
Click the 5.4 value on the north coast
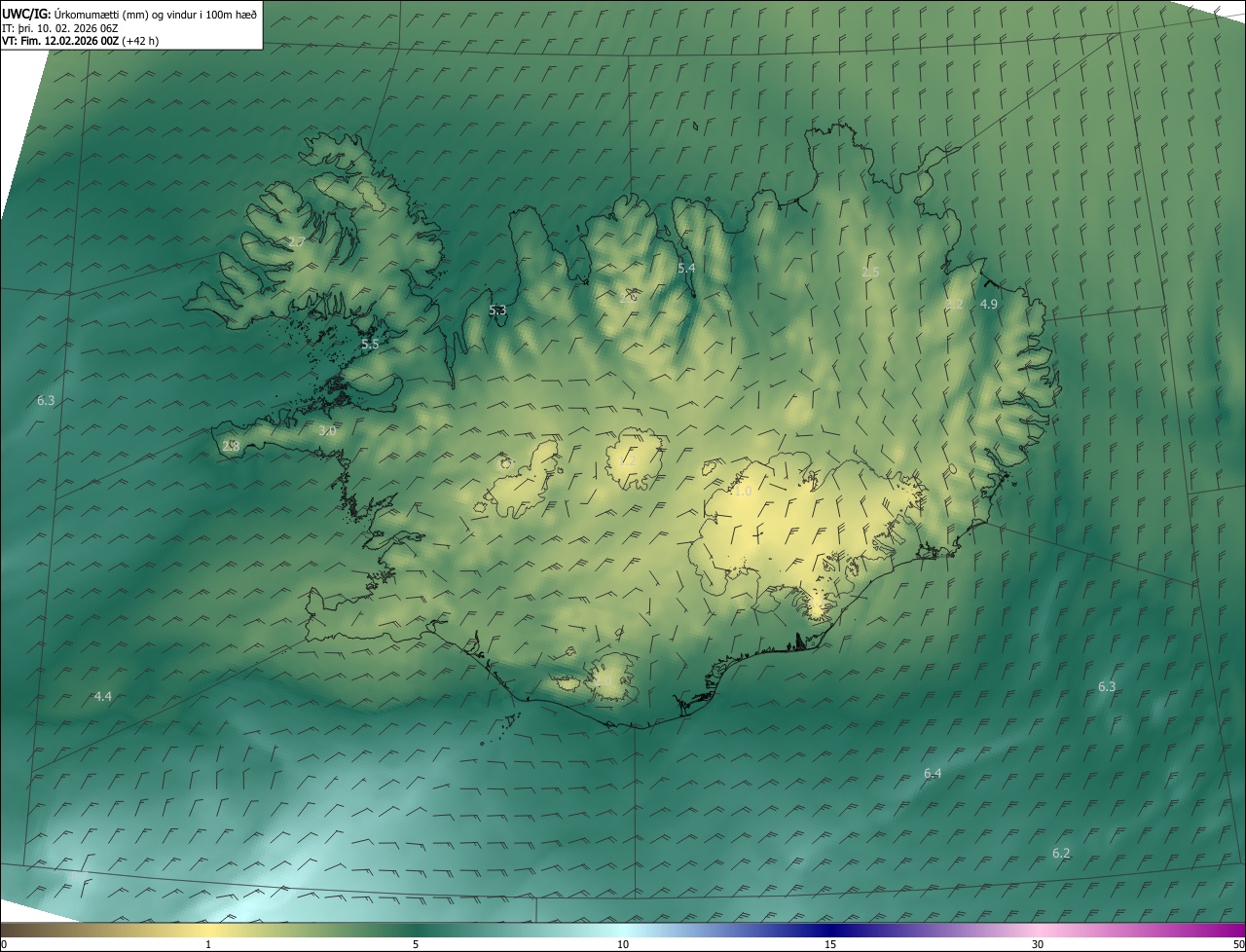(686, 268)
